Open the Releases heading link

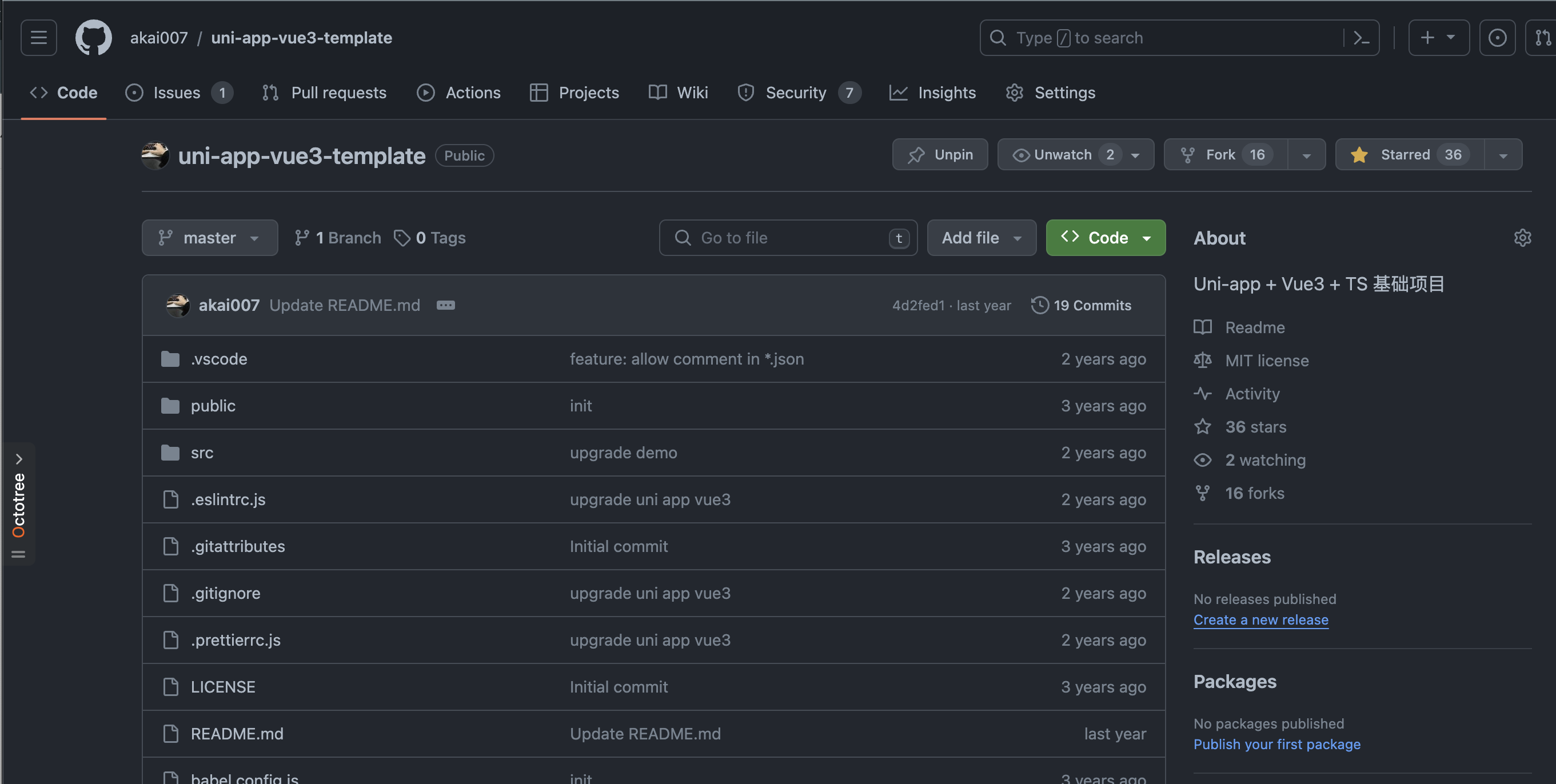(1232, 557)
